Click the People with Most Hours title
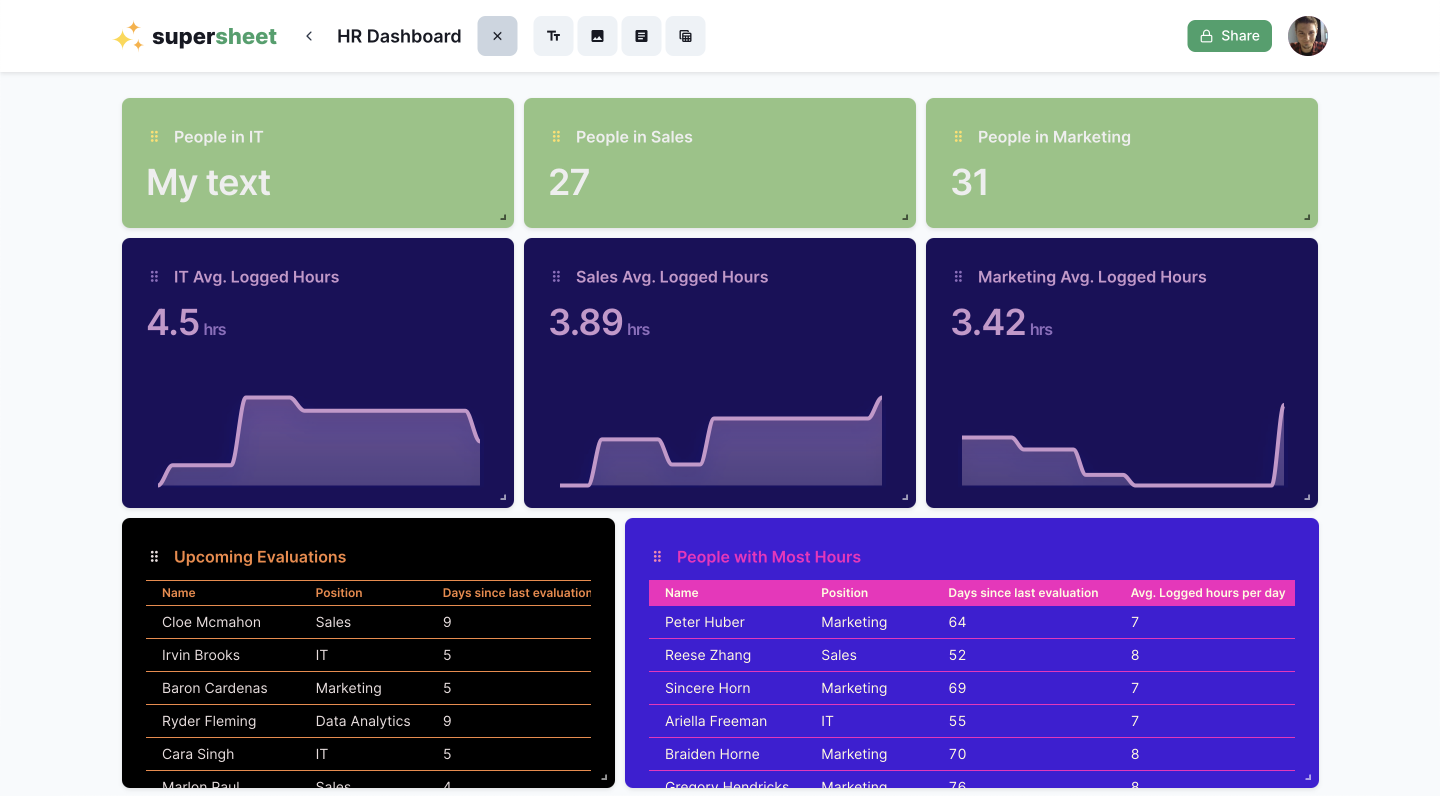This screenshot has height=796, width=1440. pos(769,557)
